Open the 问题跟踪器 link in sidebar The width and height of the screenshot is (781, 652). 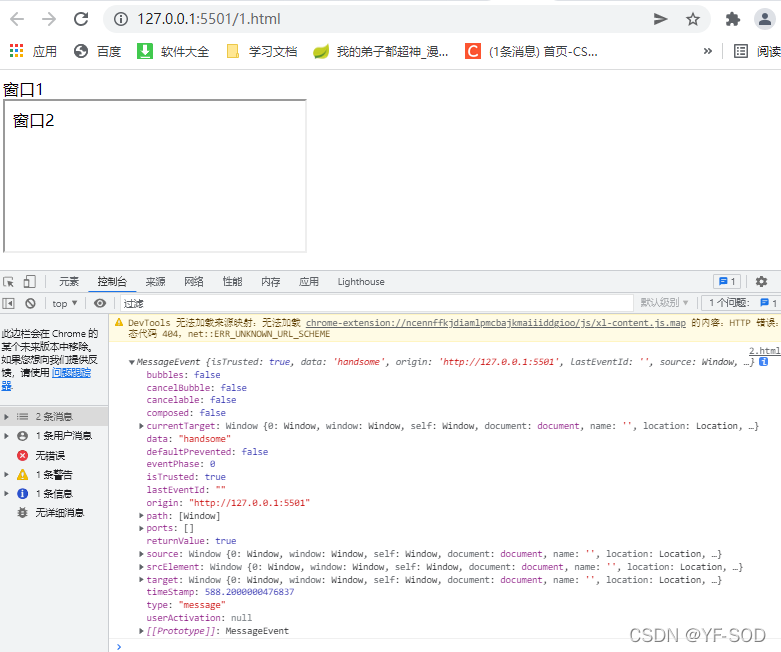click(x=71, y=373)
